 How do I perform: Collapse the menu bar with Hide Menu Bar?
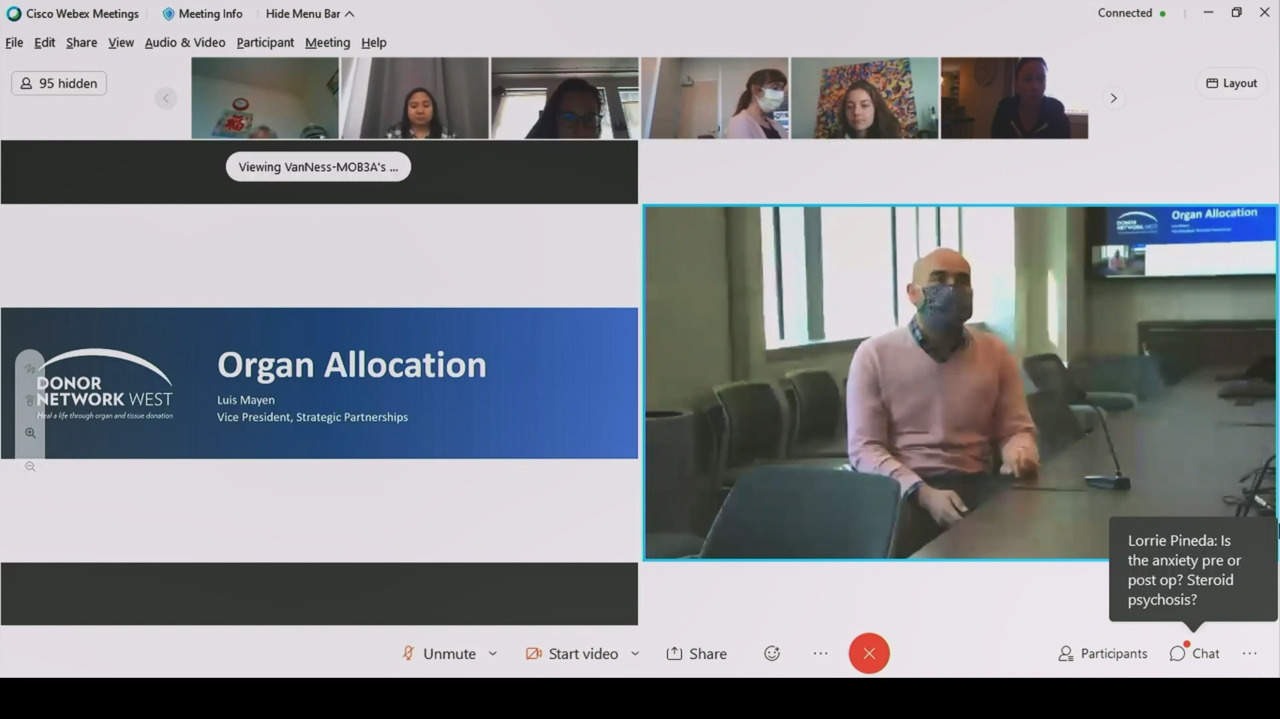[310, 14]
